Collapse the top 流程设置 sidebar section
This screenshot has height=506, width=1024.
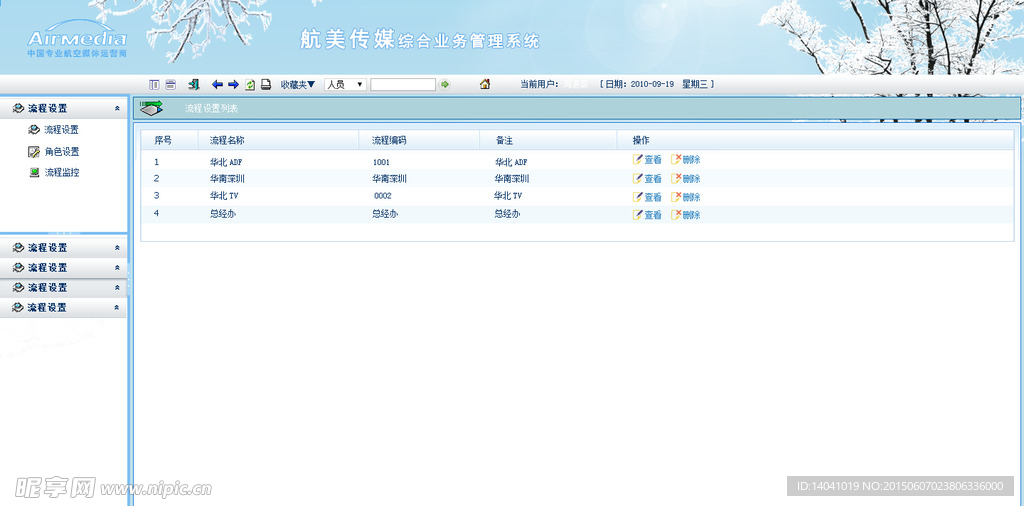(117, 108)
